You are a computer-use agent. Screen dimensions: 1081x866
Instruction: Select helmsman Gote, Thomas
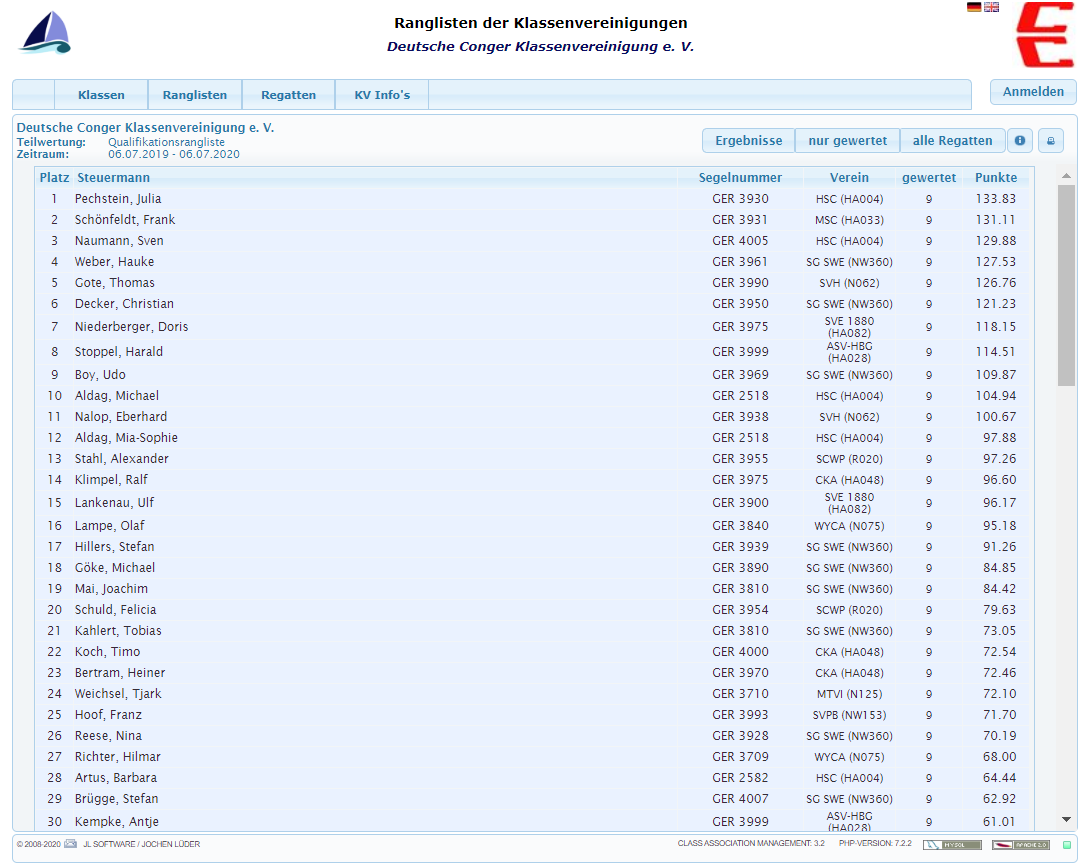point(114,283)
